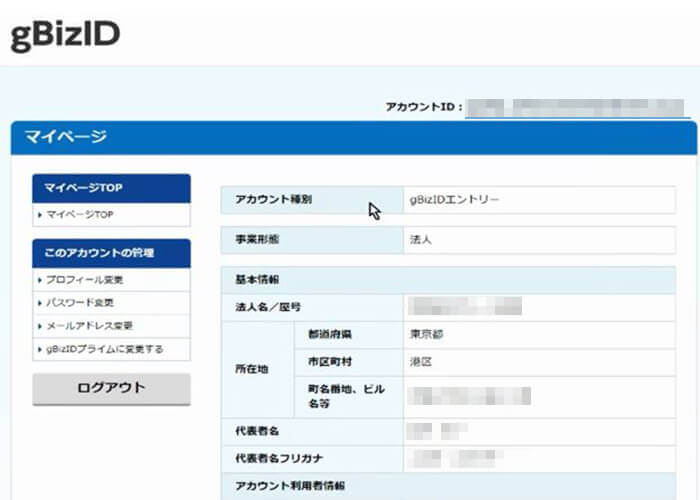The width and height of the screenshot is (700, 500).
Task: Click the アカウント種別 label cell
Action: pos(312,200)
